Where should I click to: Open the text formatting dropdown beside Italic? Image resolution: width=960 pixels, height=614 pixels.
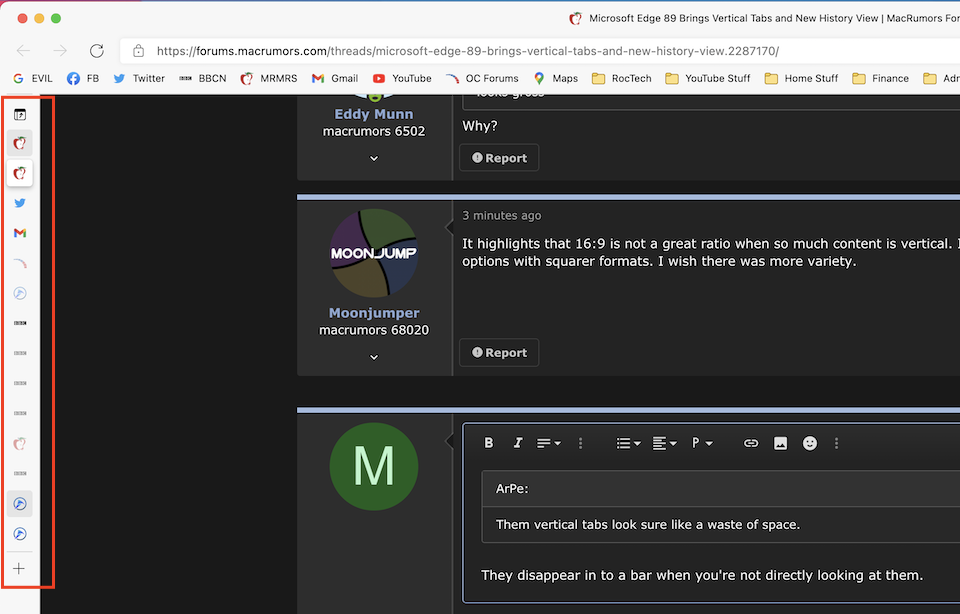tap(549, 443)
